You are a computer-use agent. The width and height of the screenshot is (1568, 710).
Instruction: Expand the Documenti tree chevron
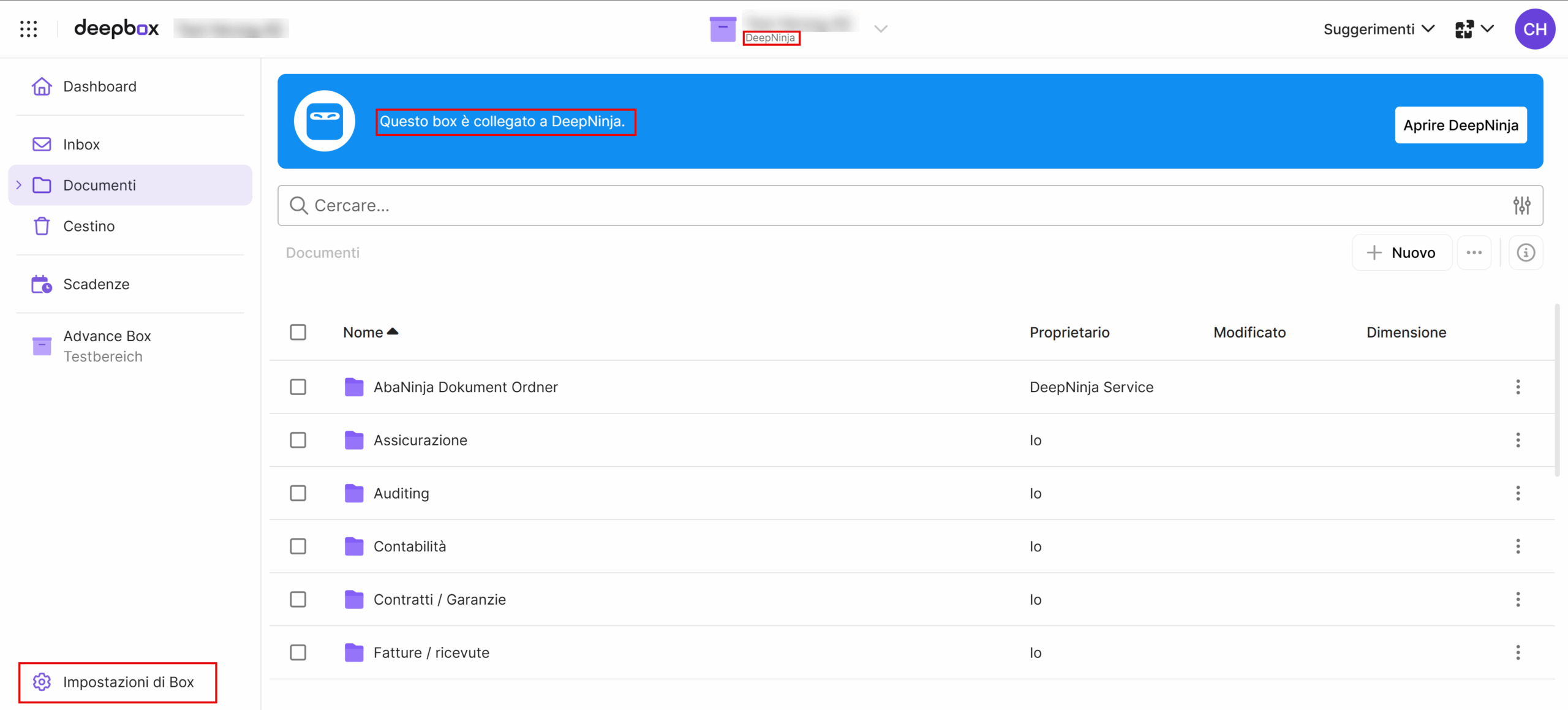pyautogui.click(x=18, y=185)
